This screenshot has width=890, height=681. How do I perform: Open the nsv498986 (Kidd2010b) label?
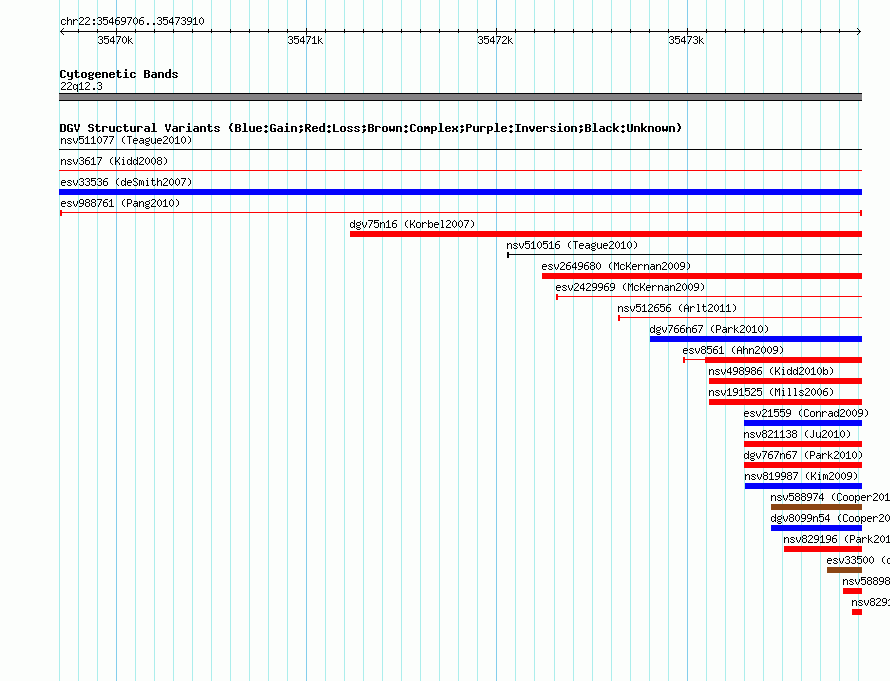[x=771, y=371]
